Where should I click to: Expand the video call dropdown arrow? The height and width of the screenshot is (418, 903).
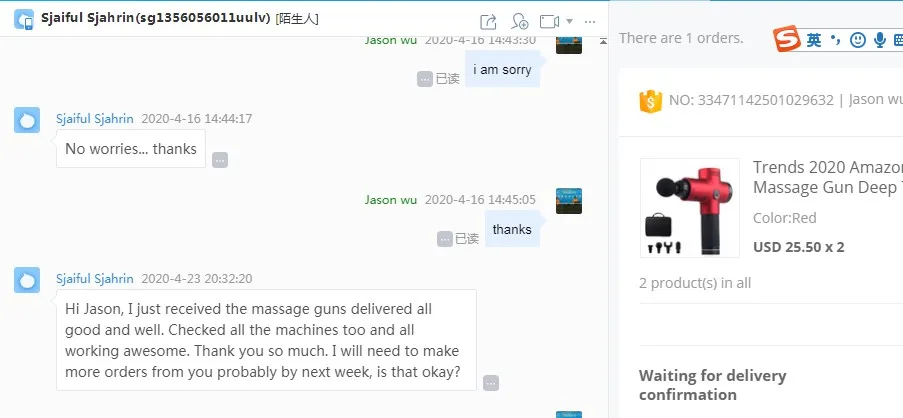tap(570, 21)
